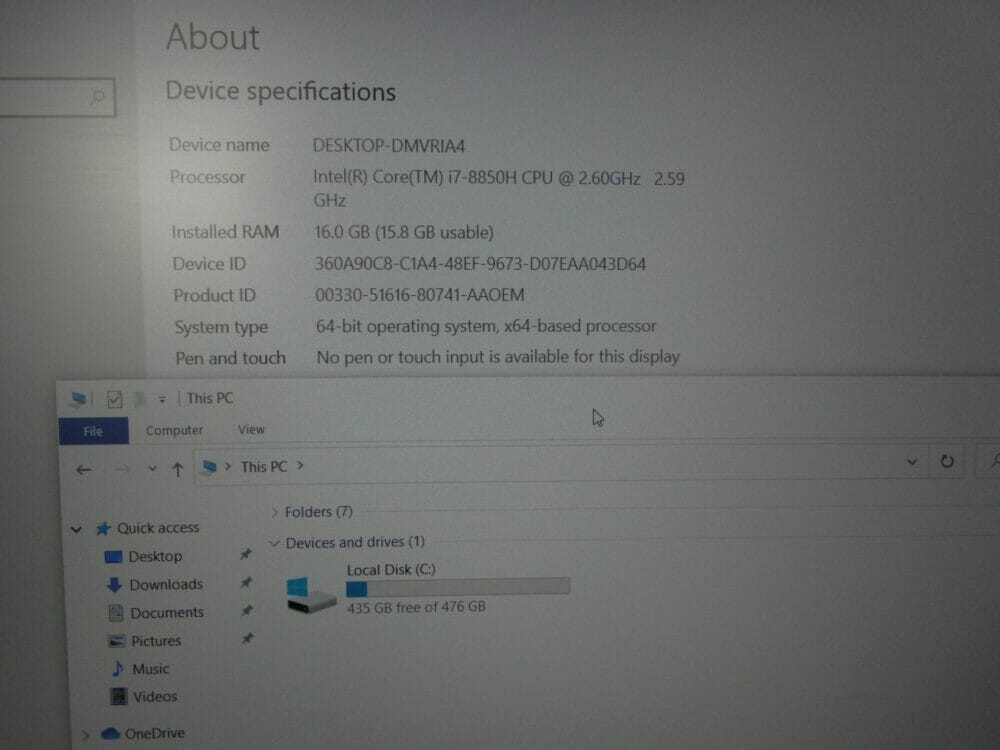This screenshot has height=750, width=1000.
Task: Select the Local Disk (C:) drive icon
Action: (310, 594)
